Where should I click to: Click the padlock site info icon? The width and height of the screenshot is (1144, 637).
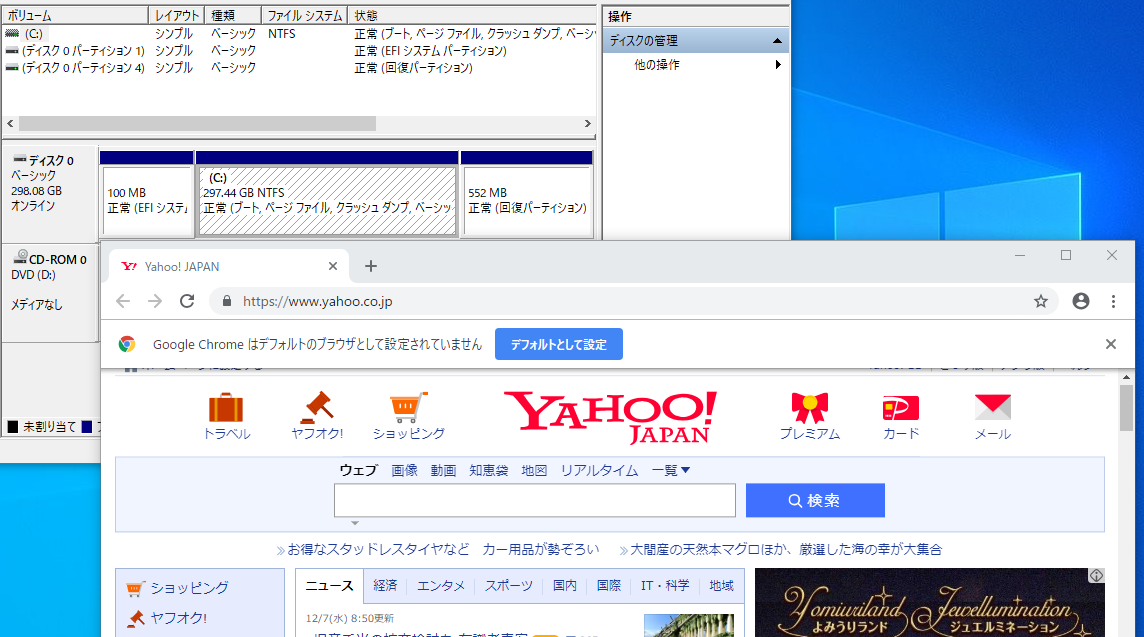pyautogui.click(x=227, y=301)
